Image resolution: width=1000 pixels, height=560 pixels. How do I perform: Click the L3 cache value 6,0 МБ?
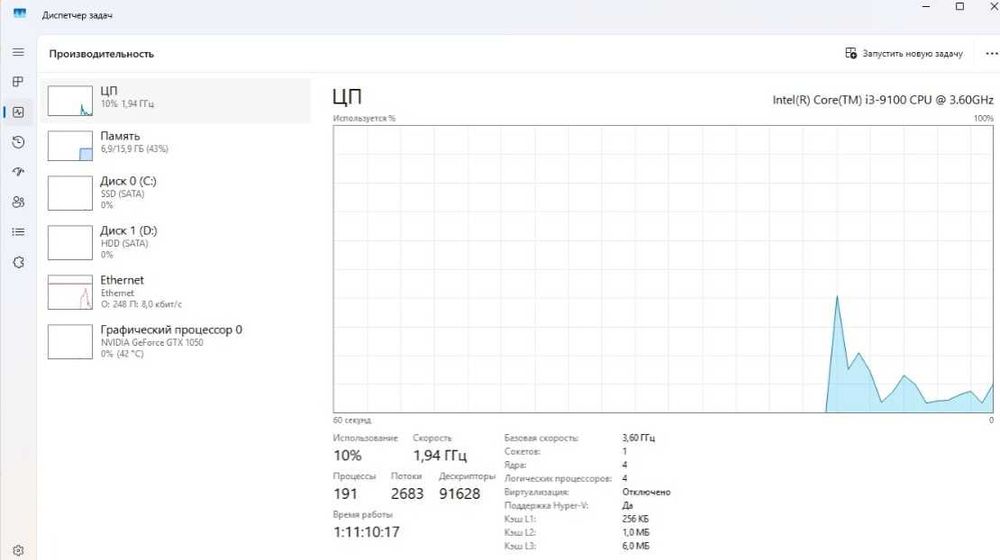[635, 546]
